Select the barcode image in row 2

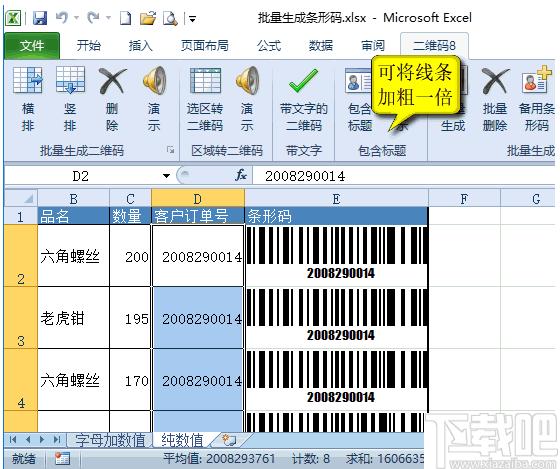[x=337, y=254]
